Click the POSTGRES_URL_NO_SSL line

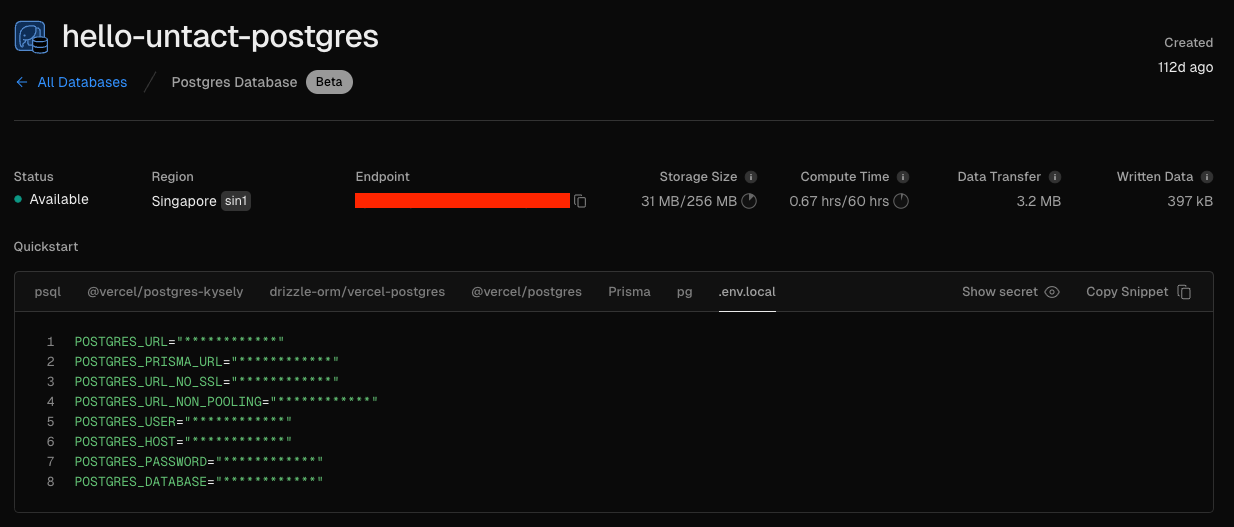(x=207, y=382)
